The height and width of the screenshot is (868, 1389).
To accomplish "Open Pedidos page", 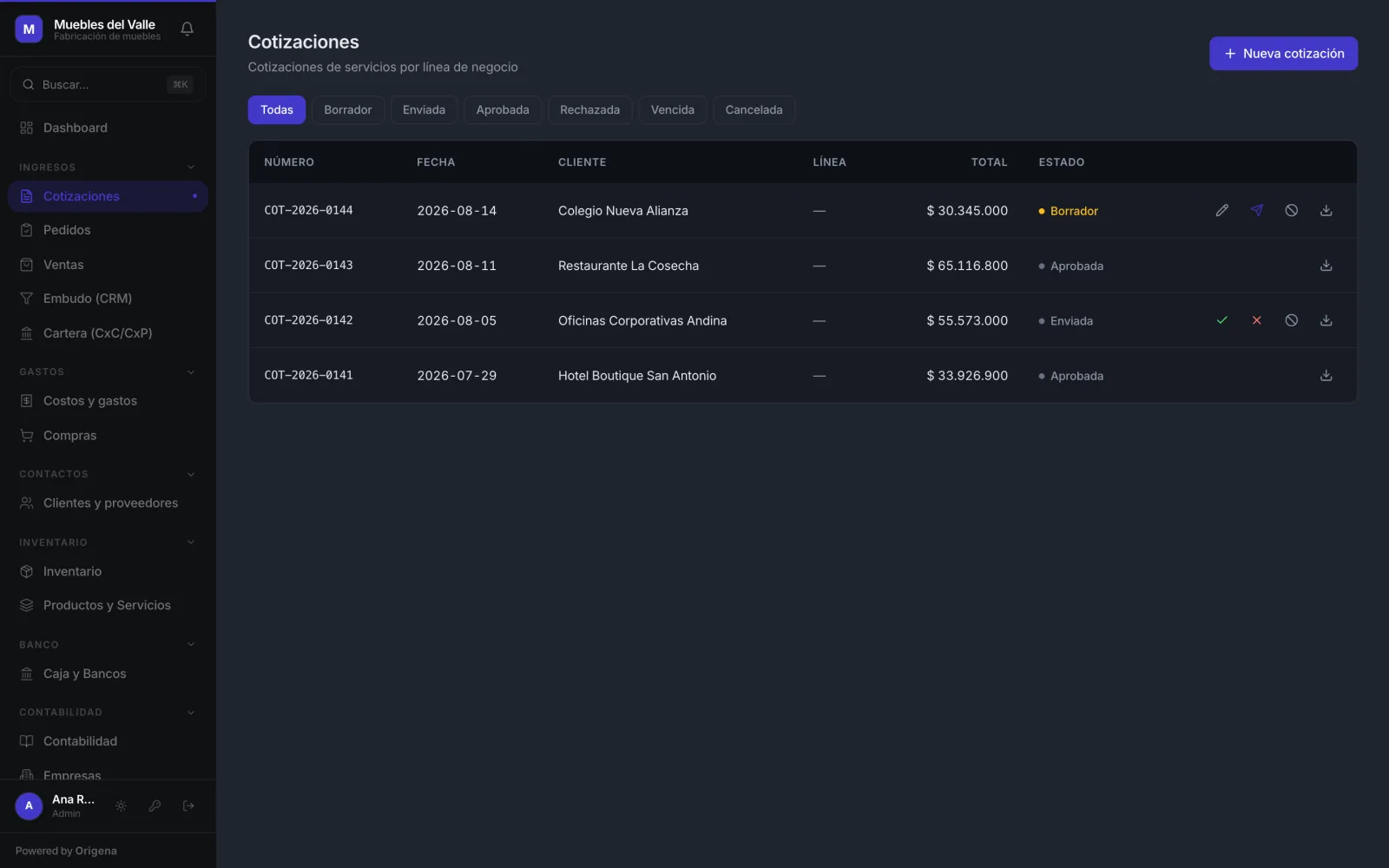I will click(108, 230).
